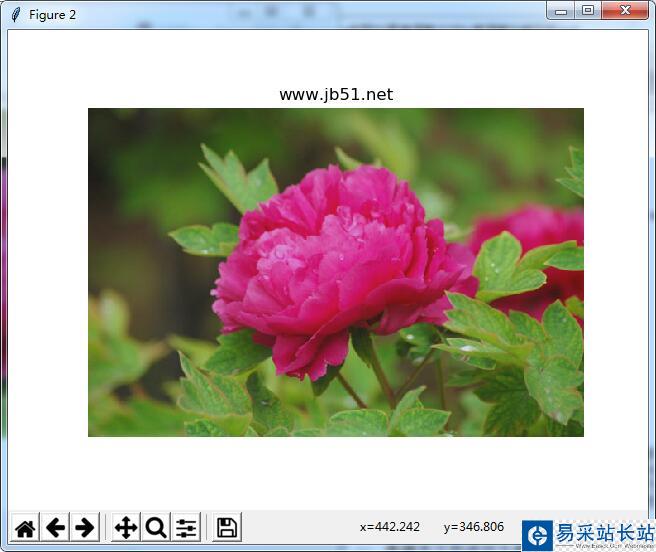
Task: Click the x=442.242 coordinate readout
Action: click(x=390, y=526)
